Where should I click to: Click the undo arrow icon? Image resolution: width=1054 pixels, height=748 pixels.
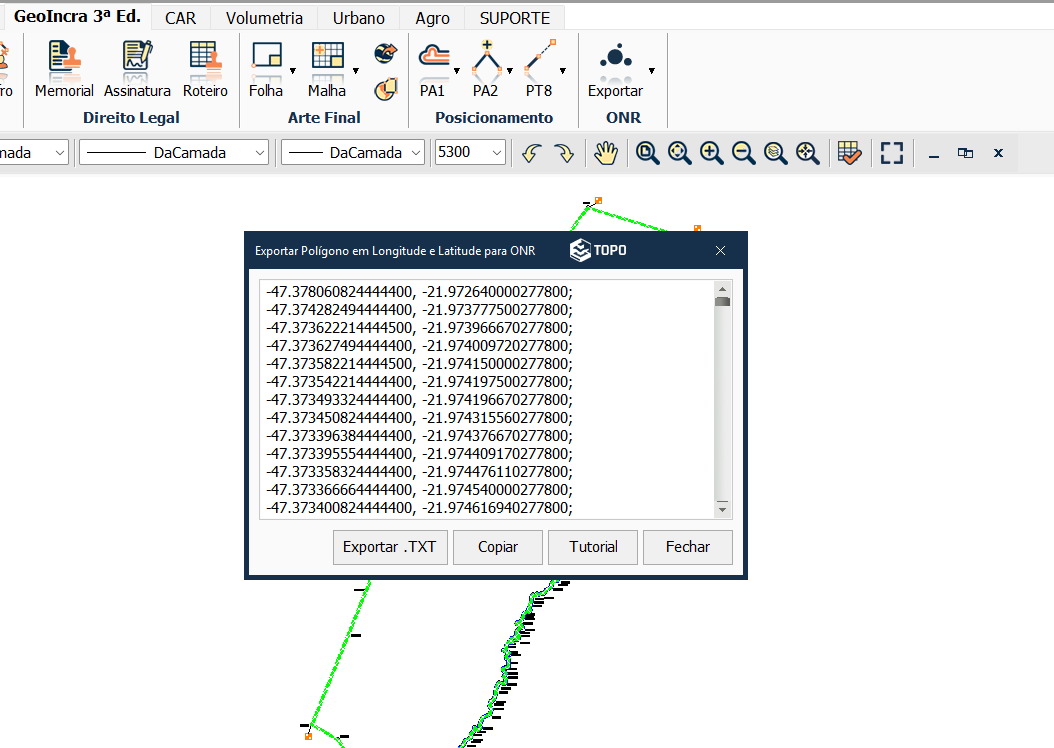(x=532, y=153)
